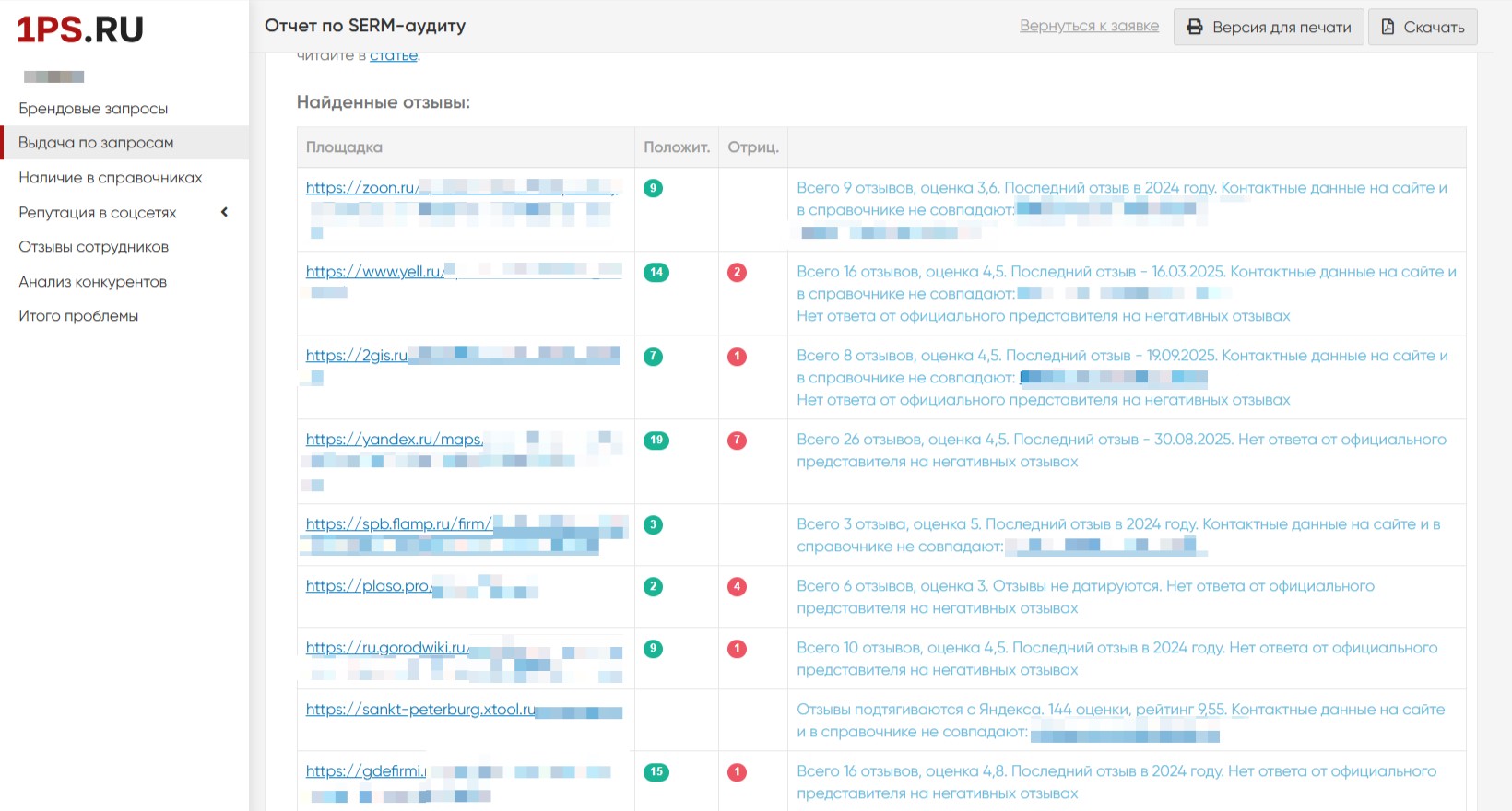Click the 1PS.RU logo
Screen dimensions: 1512x811
80,29
